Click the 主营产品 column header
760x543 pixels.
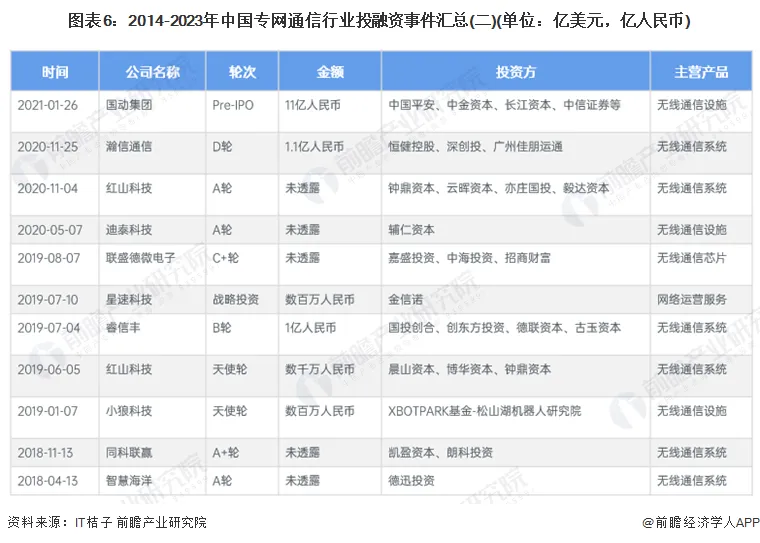pyautogui.click(x=701, y=72)
